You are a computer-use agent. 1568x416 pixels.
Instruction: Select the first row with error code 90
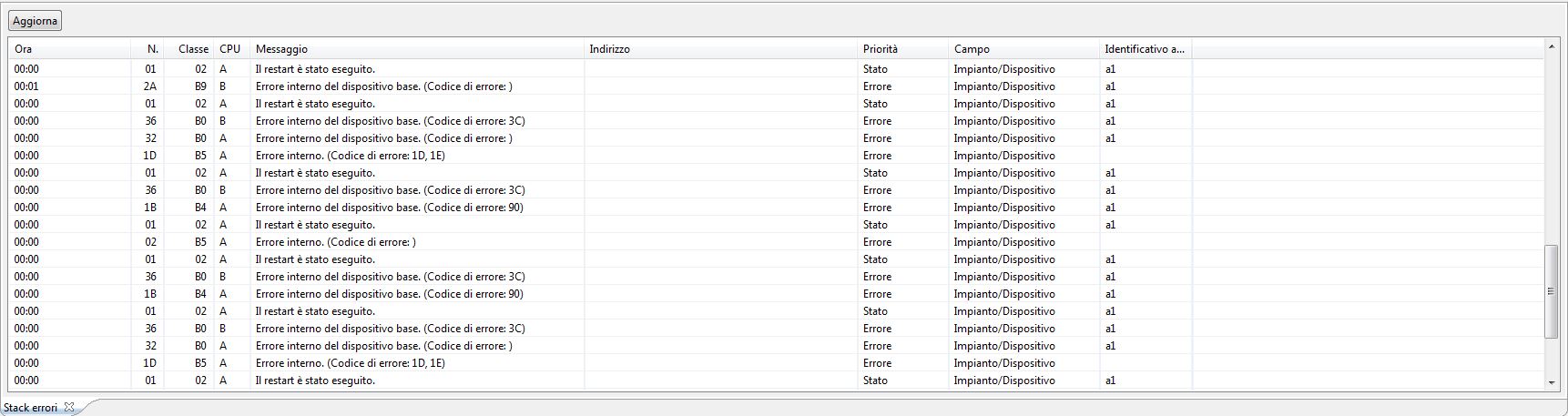point(776,208)
